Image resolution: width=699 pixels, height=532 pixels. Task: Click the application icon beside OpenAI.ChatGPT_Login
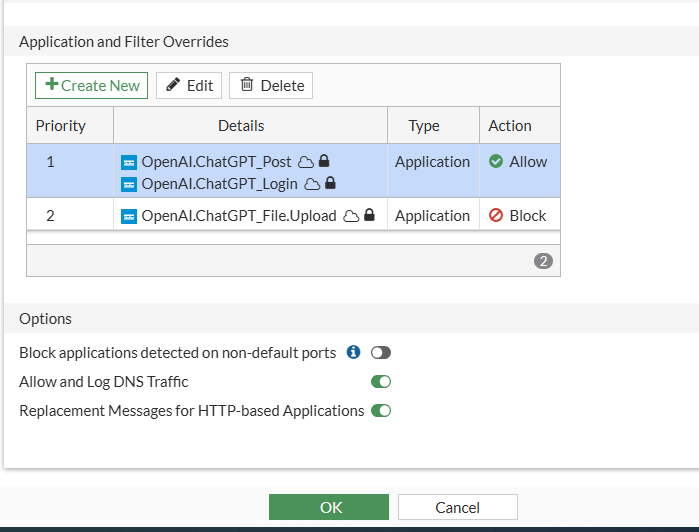pos(128,183)
